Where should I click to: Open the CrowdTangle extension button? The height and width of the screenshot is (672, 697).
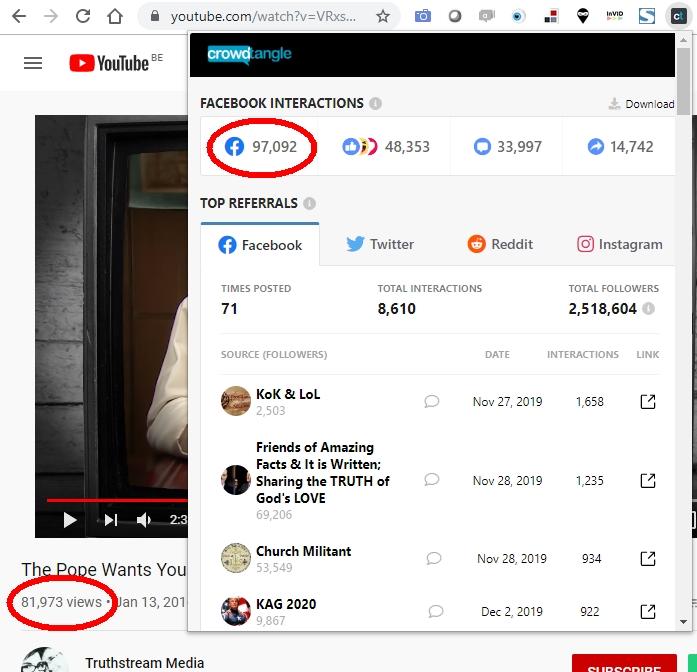coord(678,16)
